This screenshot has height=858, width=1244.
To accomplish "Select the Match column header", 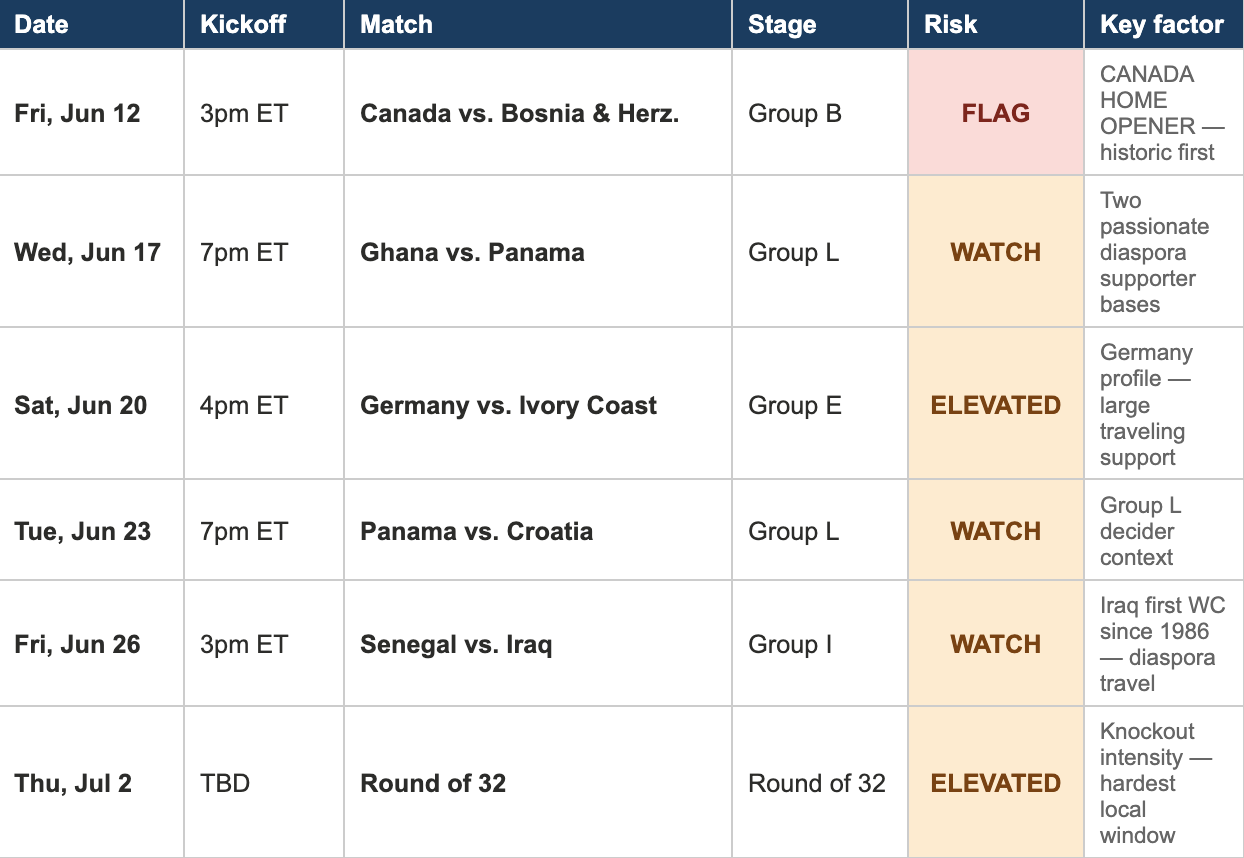I will pos(538,24).
